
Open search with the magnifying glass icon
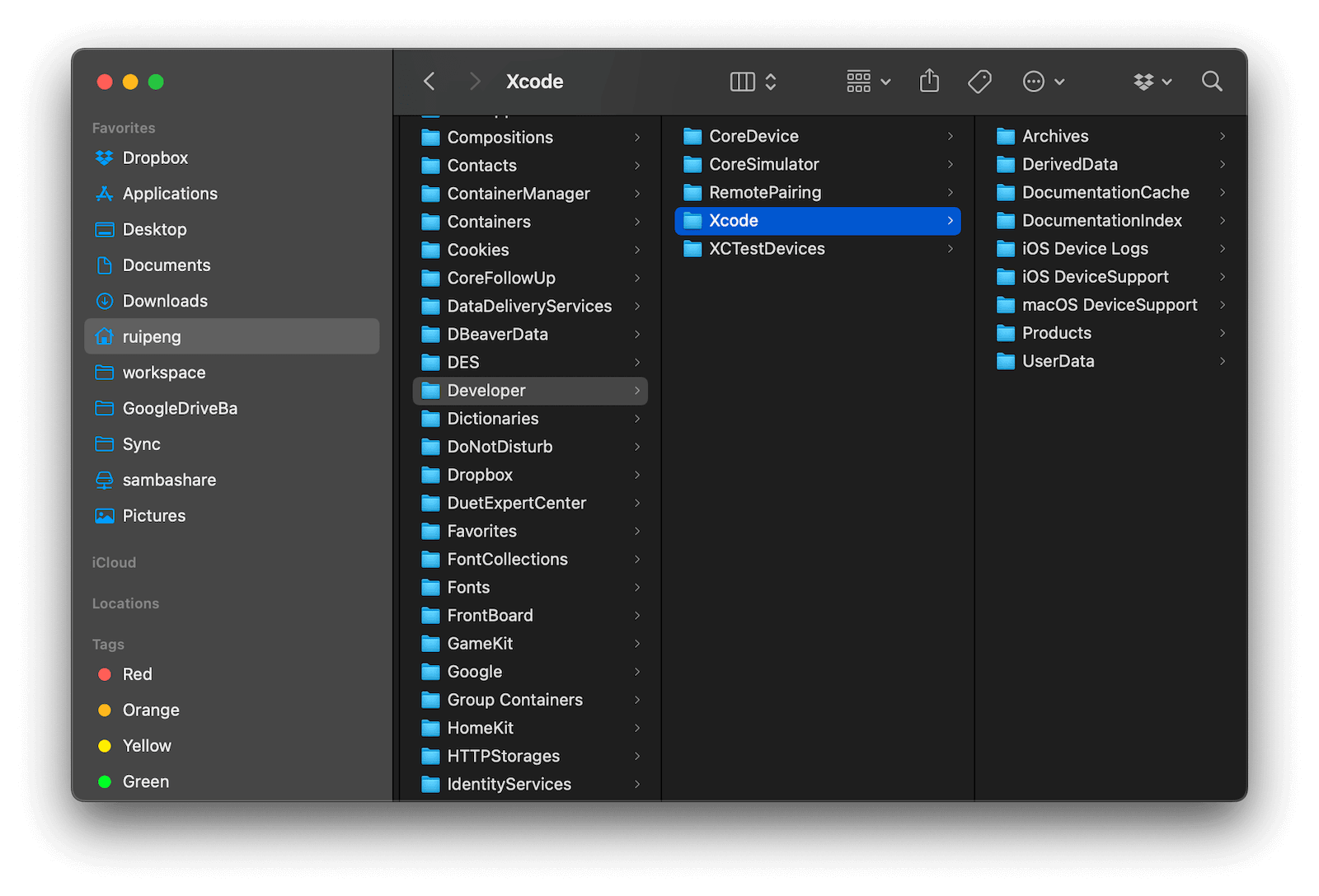tap(1211, 81)
